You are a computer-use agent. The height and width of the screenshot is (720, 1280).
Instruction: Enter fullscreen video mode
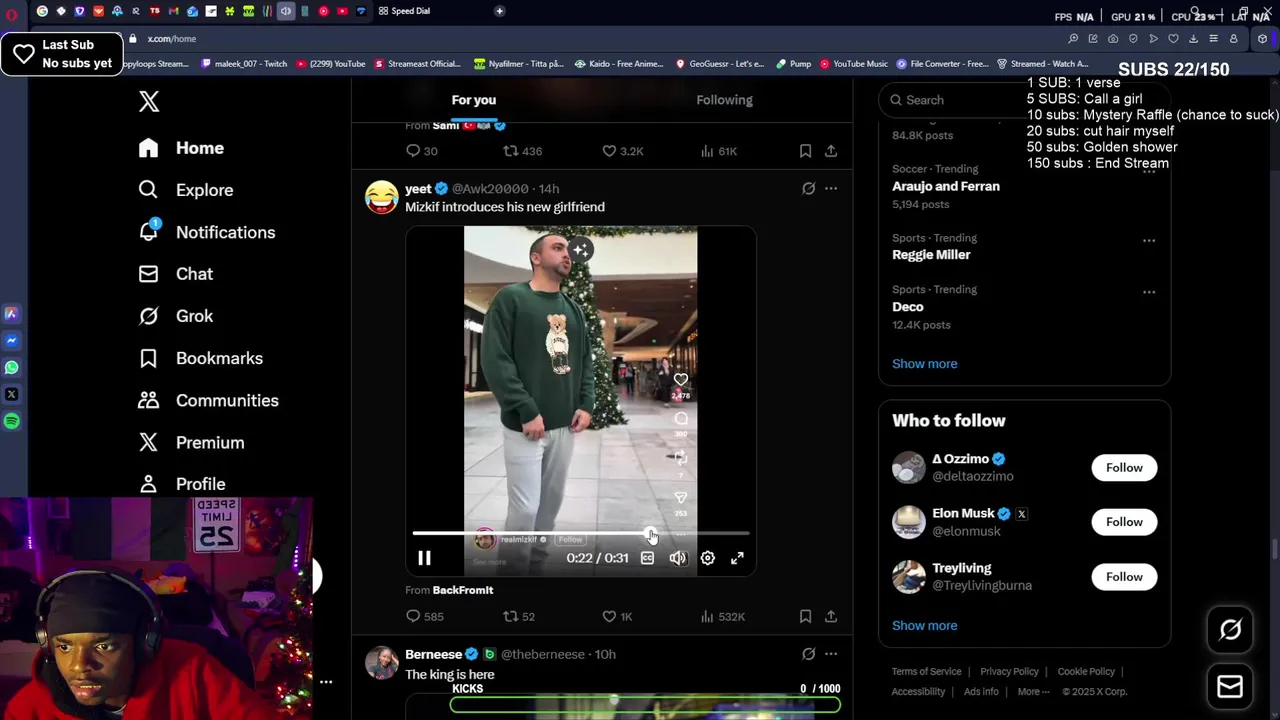coord(737,559)
